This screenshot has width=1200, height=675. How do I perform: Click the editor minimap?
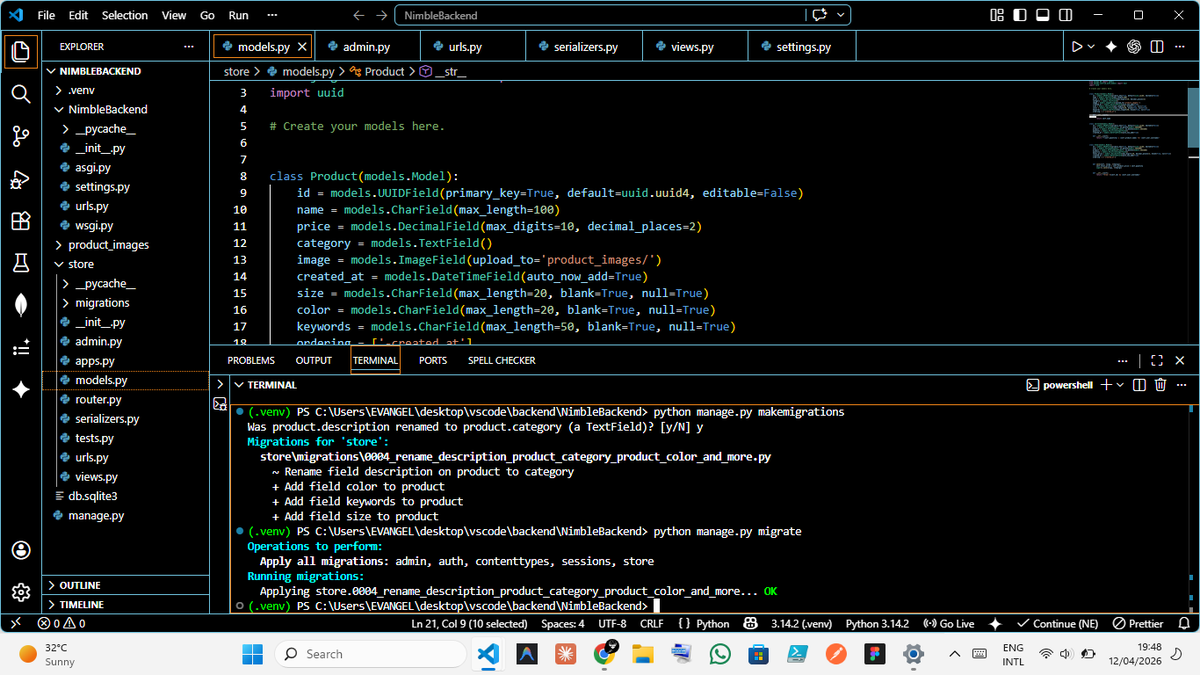[1140, 130]
